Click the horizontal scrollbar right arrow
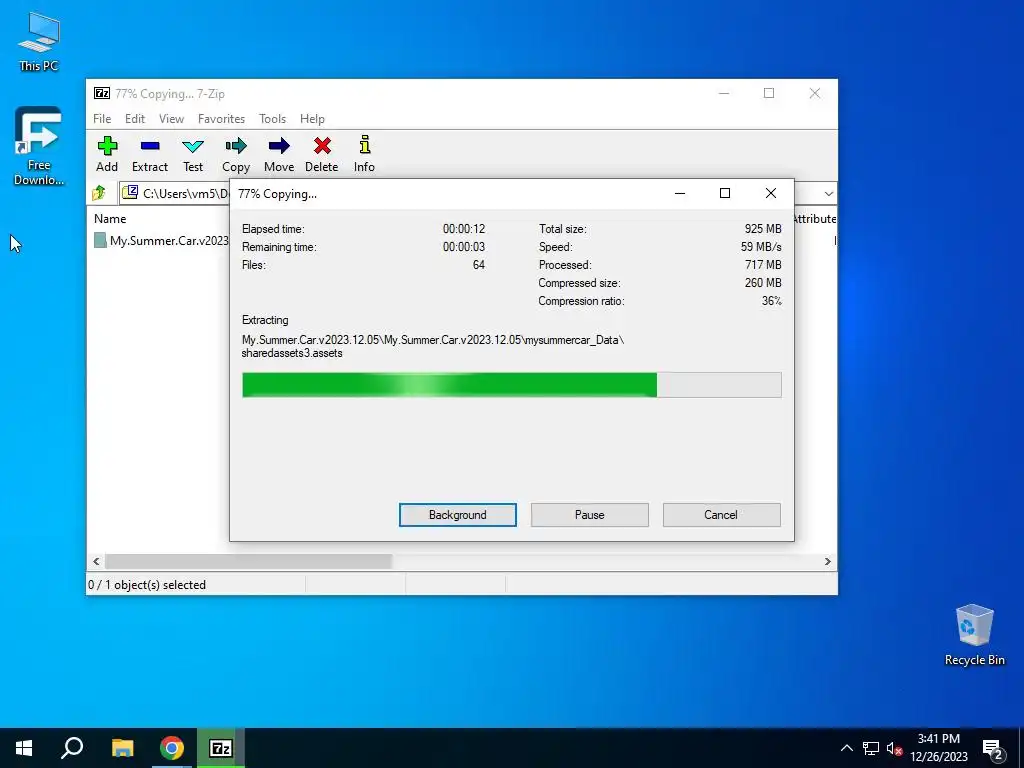The width and height of the screenshot is (1024, 768). pos(827,562)
